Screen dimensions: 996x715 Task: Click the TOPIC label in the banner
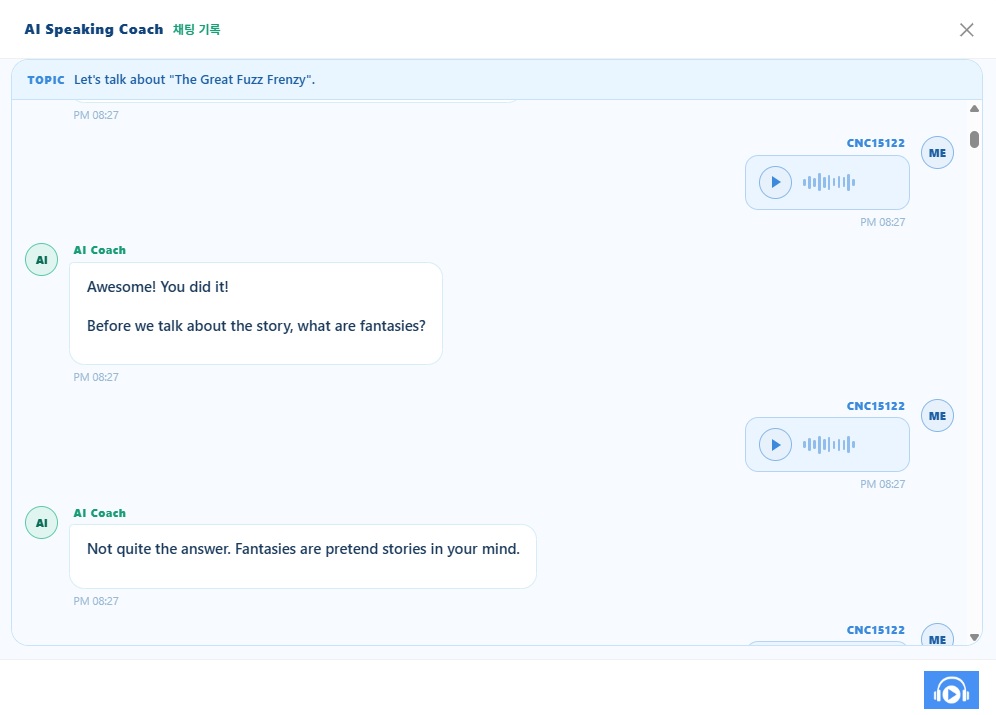point(46,80)
